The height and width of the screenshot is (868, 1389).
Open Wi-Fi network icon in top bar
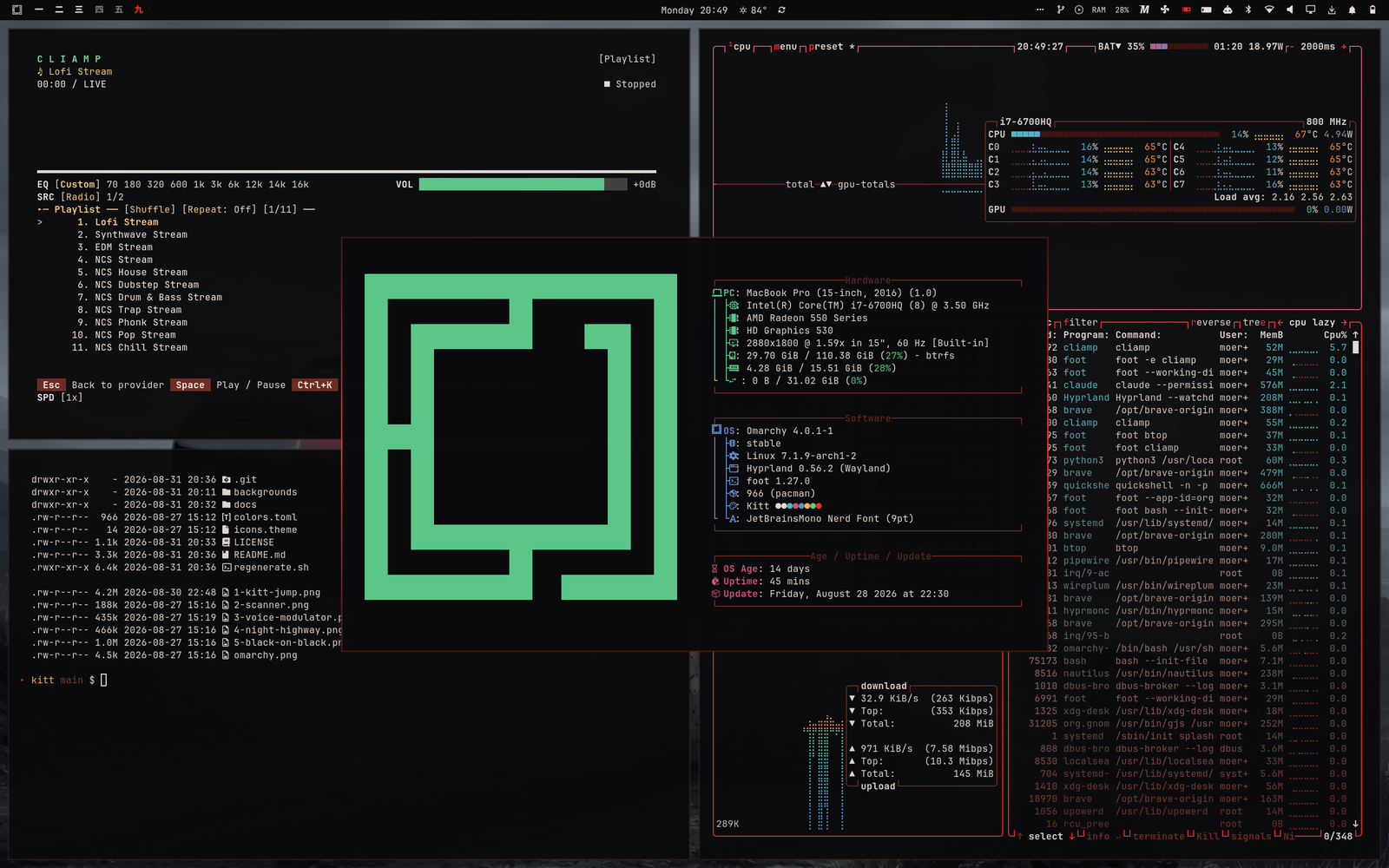tap(1269, 10)
